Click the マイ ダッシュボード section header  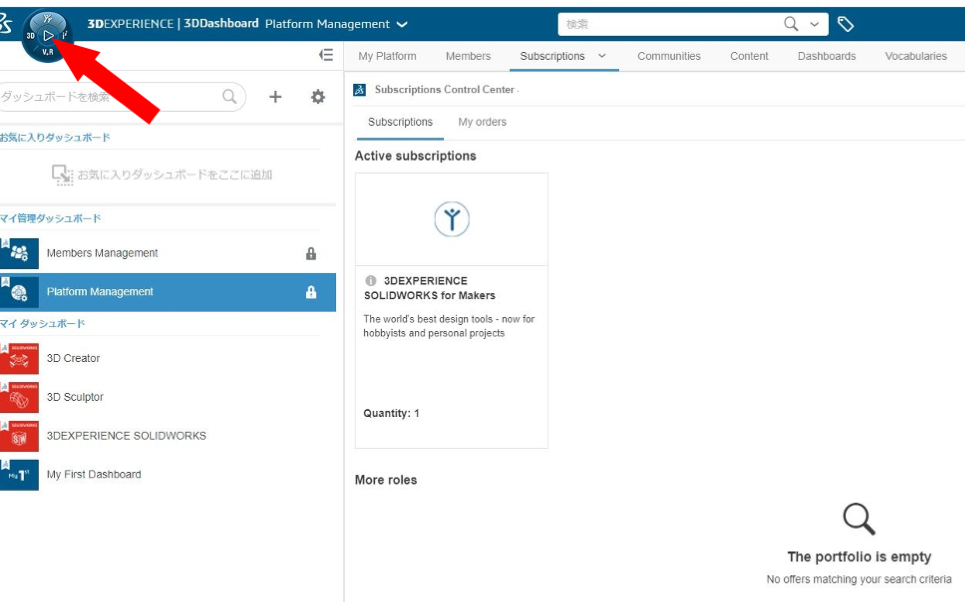[x=42, y=323]
